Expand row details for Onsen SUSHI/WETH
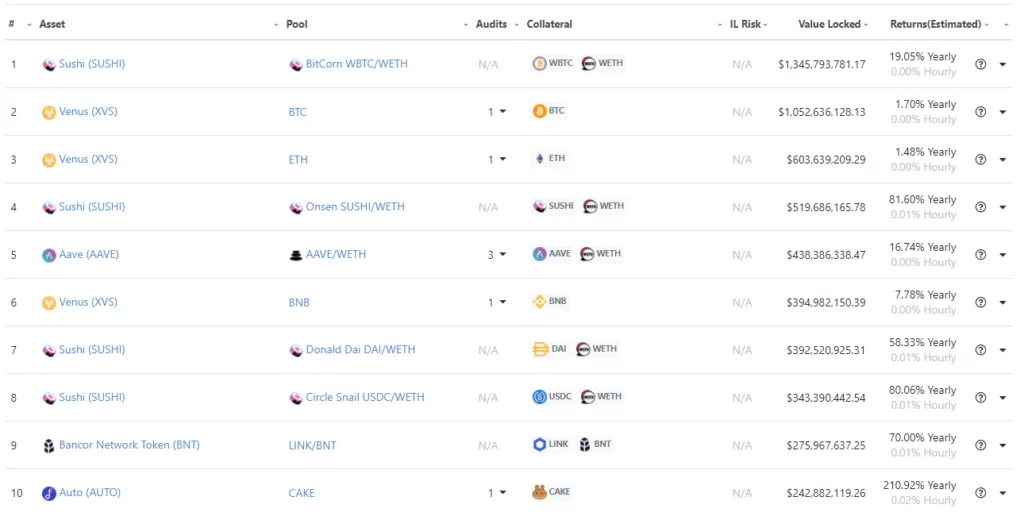The width and height of the screenshot is (1024, 516). coord(1003,207)
